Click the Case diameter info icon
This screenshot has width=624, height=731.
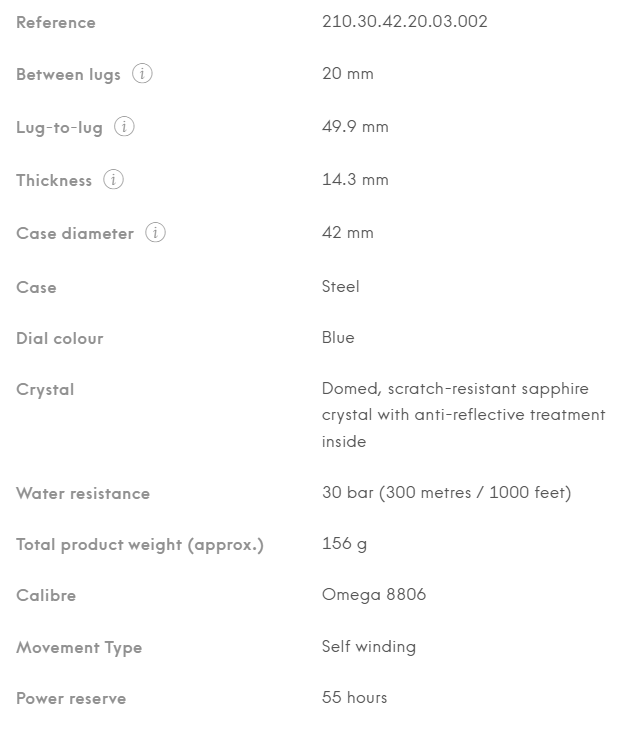coord(155,233)
